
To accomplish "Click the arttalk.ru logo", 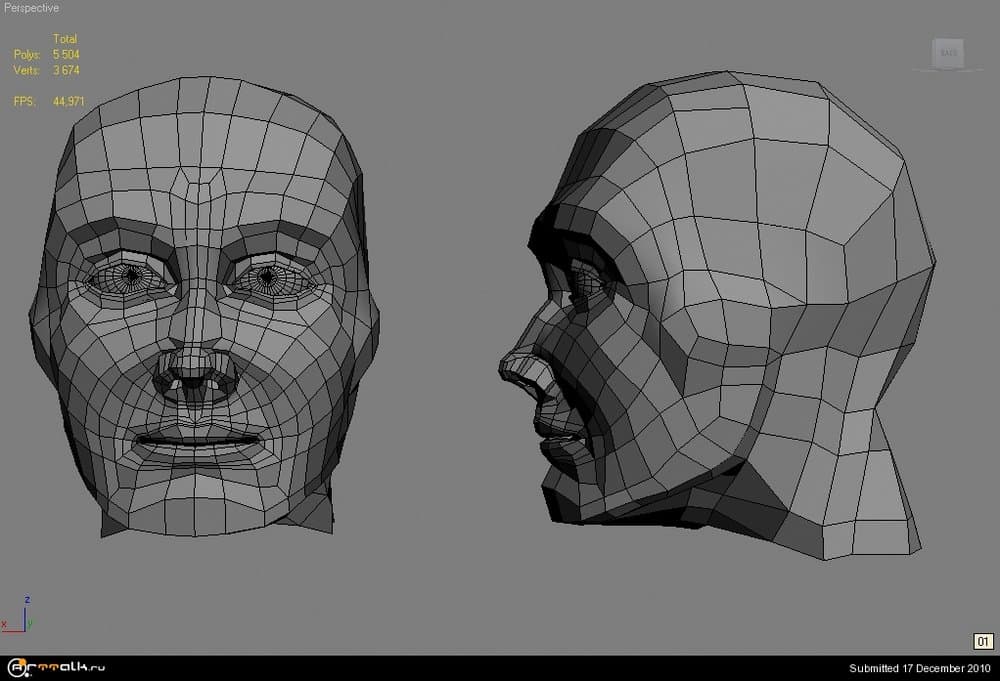I will 56,668.
